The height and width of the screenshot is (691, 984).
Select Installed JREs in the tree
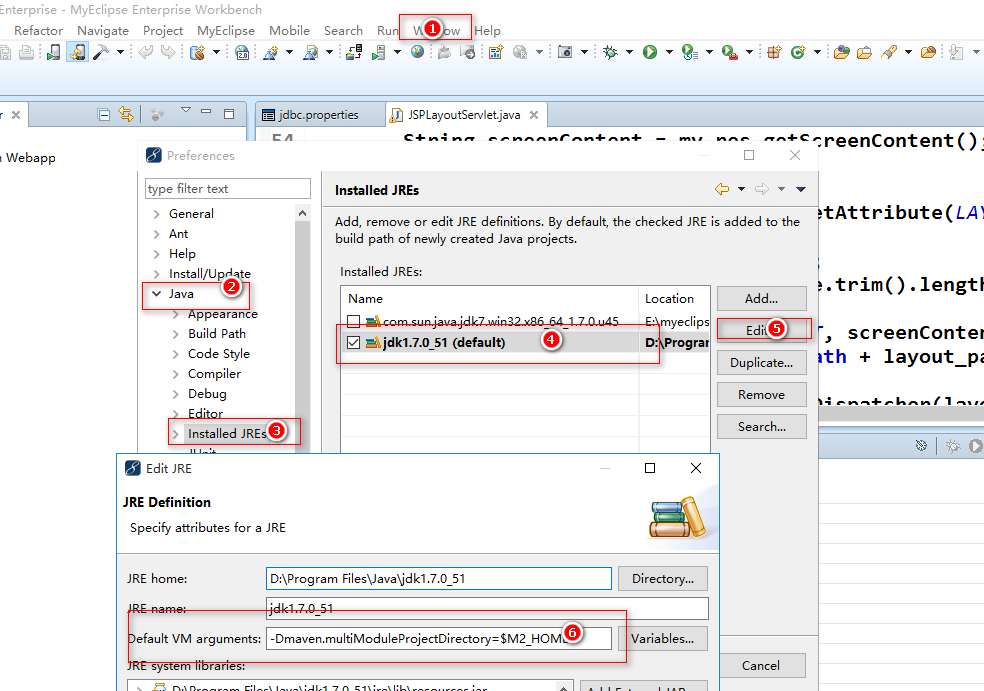pos(227,434)
